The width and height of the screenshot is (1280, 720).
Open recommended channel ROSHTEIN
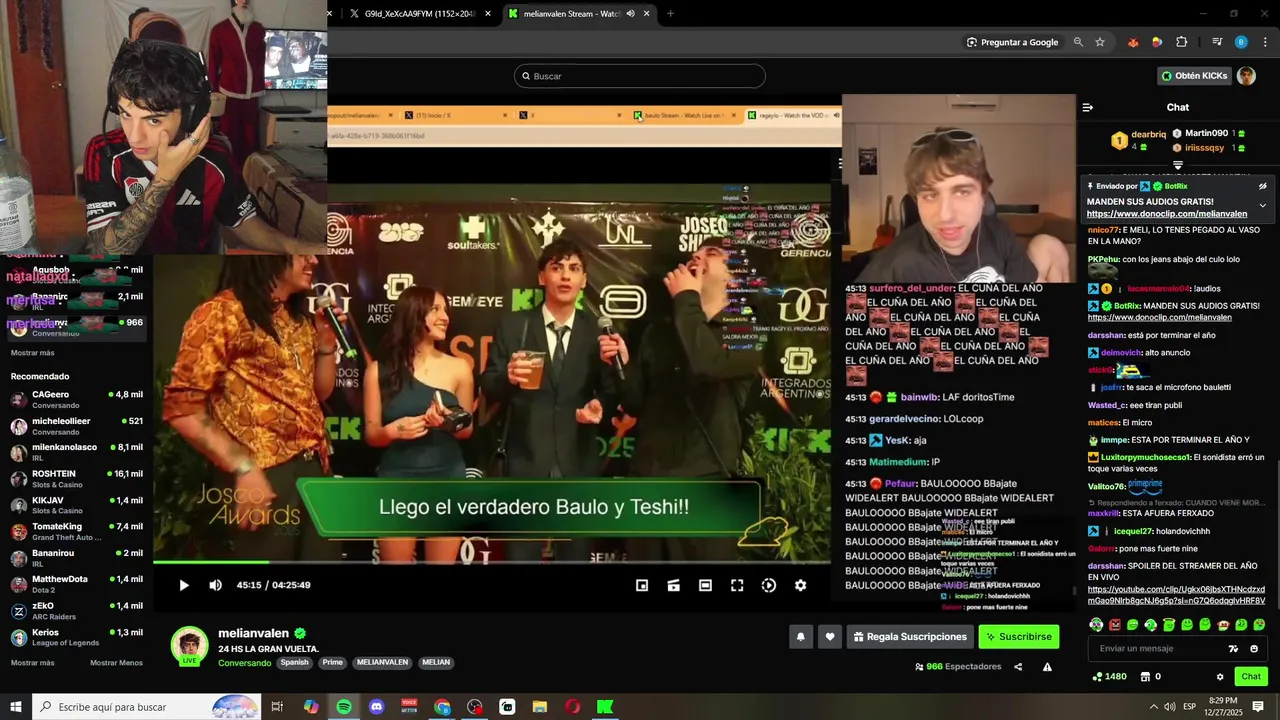[x=76, y=479]
